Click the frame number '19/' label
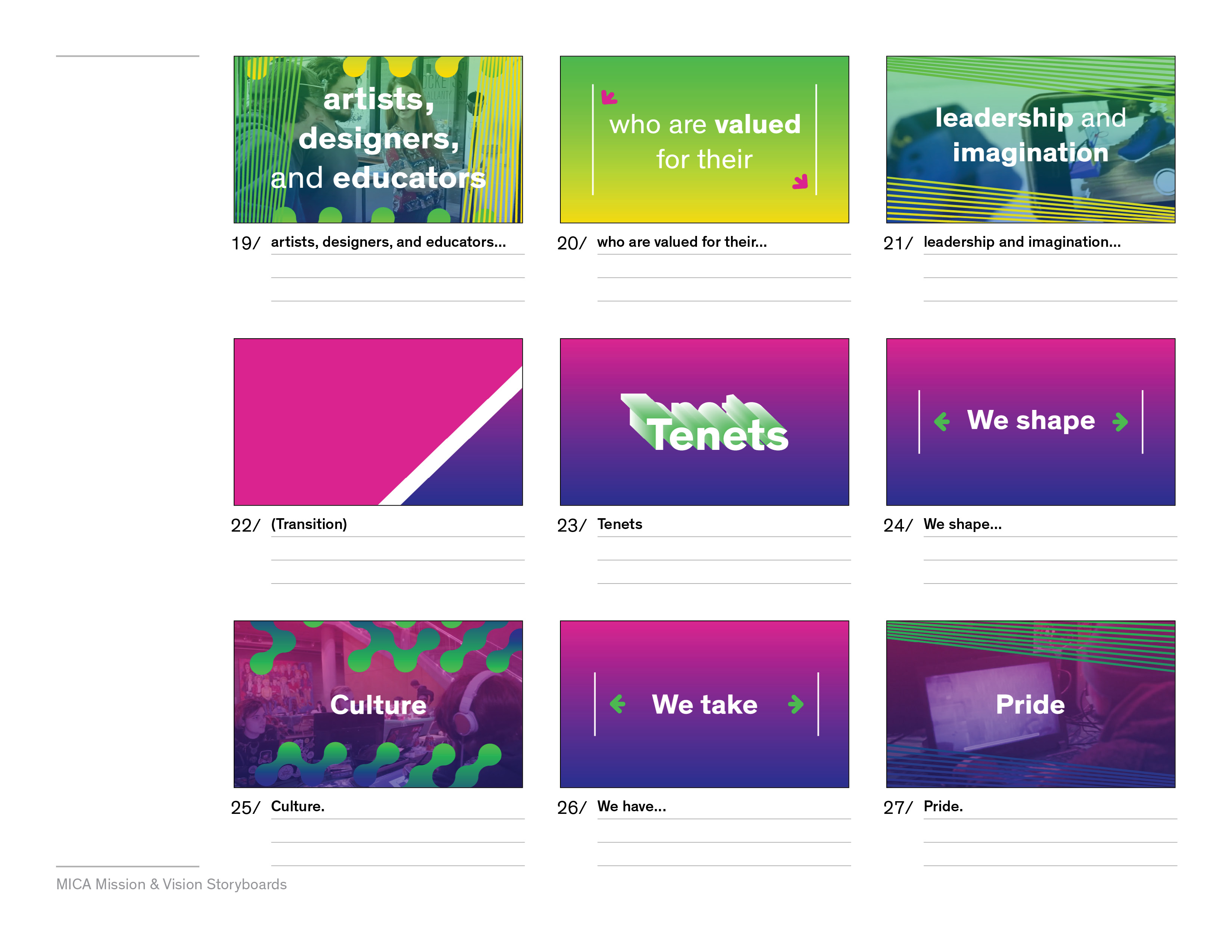 246,243
